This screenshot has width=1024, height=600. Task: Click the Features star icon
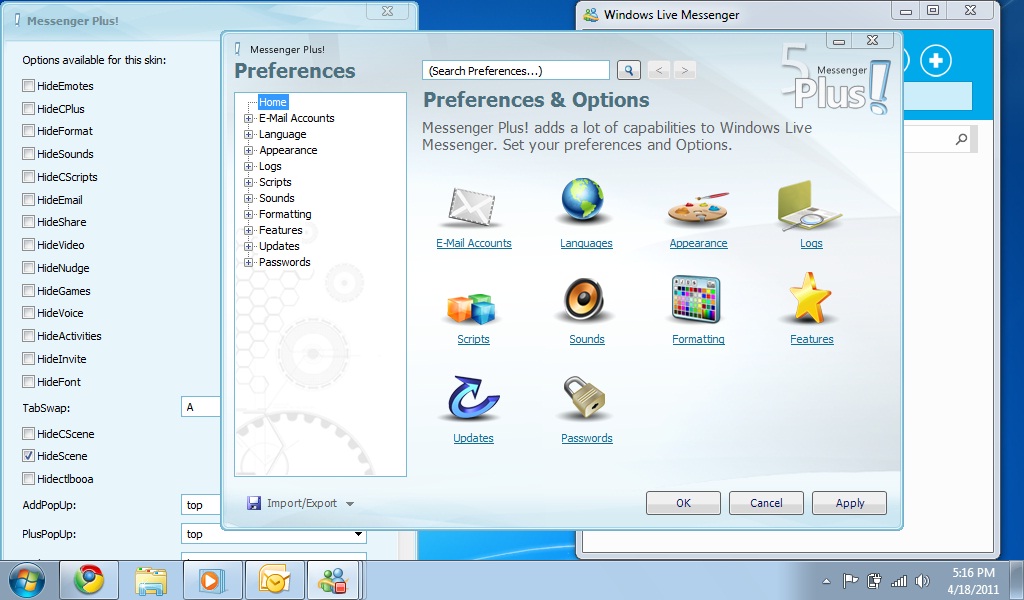810,298
